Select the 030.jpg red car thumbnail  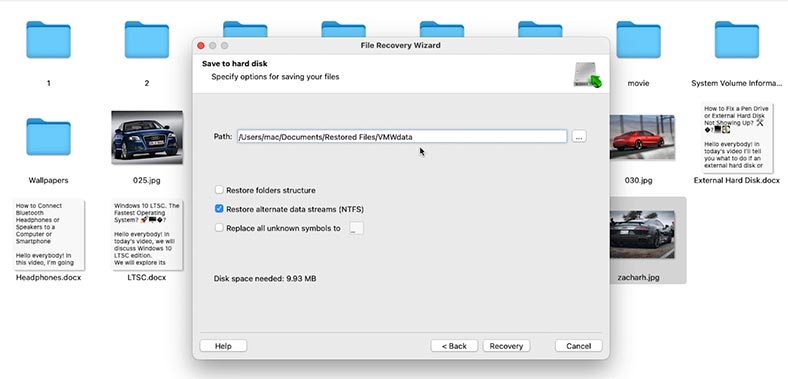(642, 137)
